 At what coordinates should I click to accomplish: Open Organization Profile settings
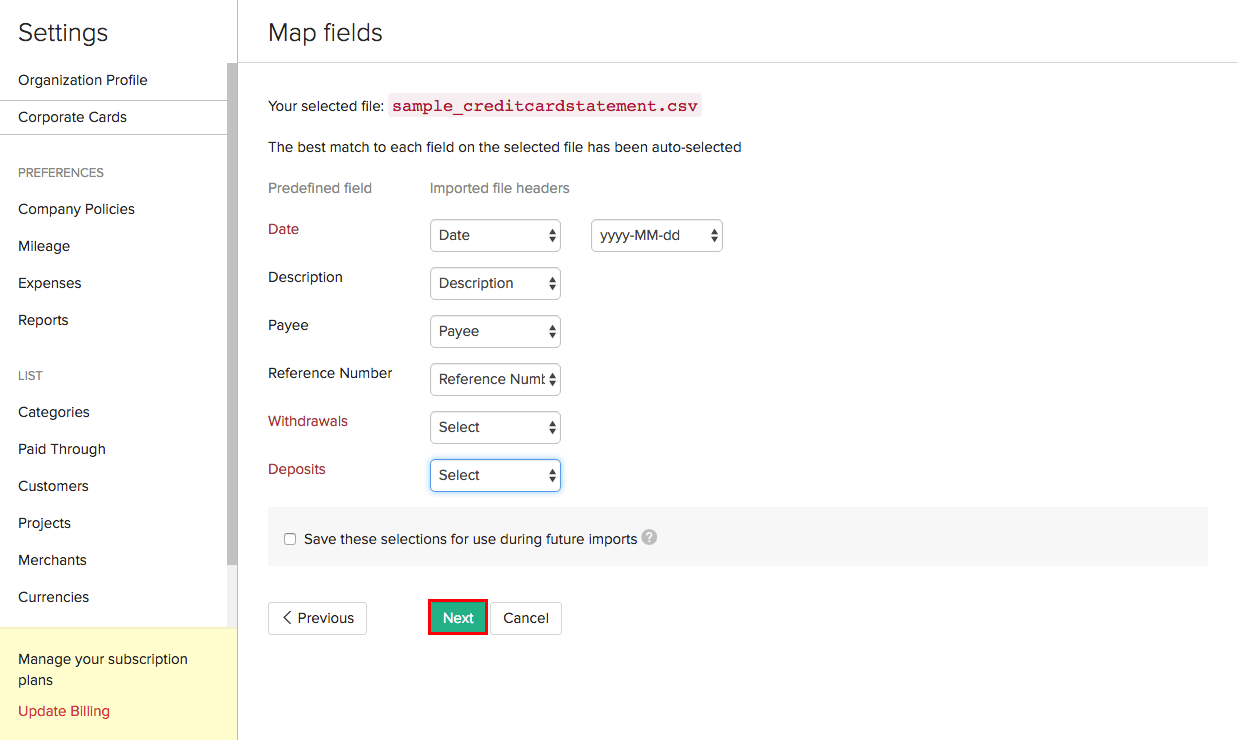click(x=83, y=80)
